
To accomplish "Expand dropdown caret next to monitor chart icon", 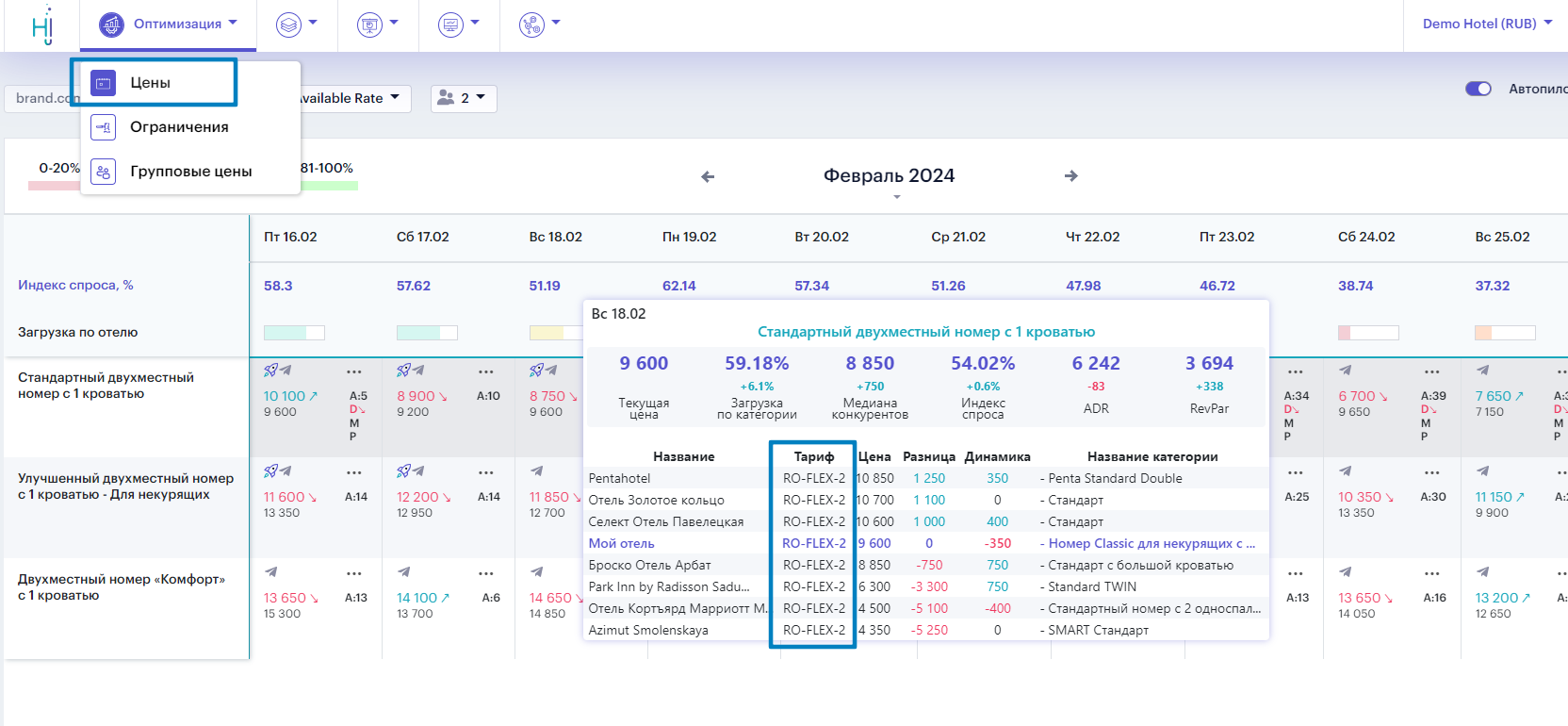I will coord(475,23).
